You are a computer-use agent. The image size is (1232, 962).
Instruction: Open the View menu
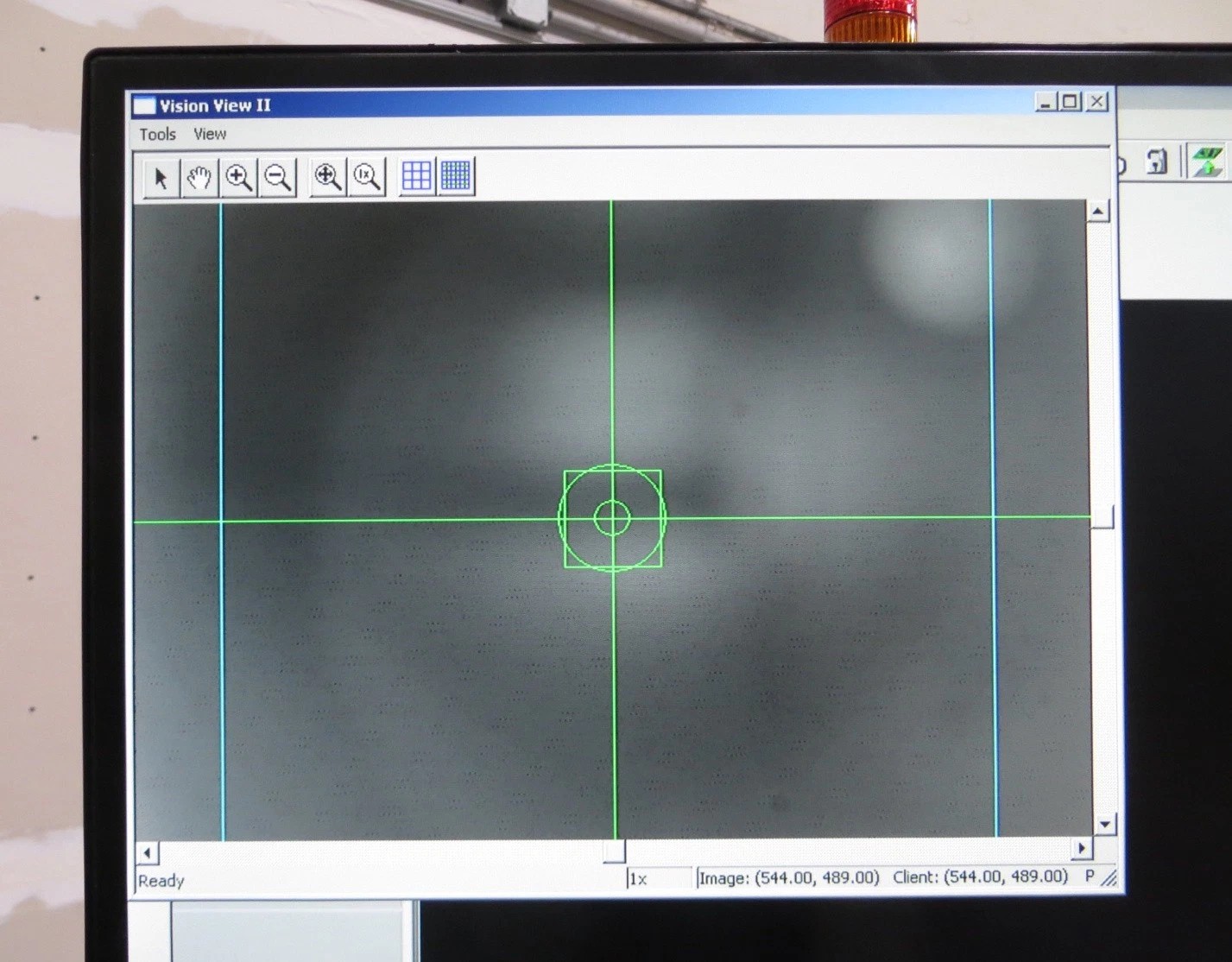(x=210, y=134)
